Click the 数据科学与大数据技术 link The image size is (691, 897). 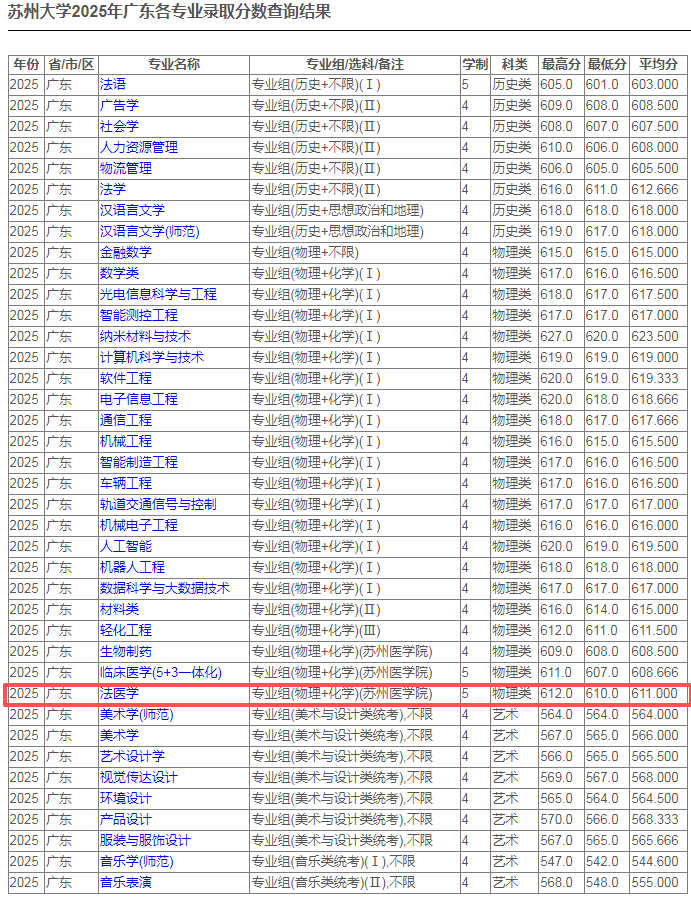pos(164,588)
